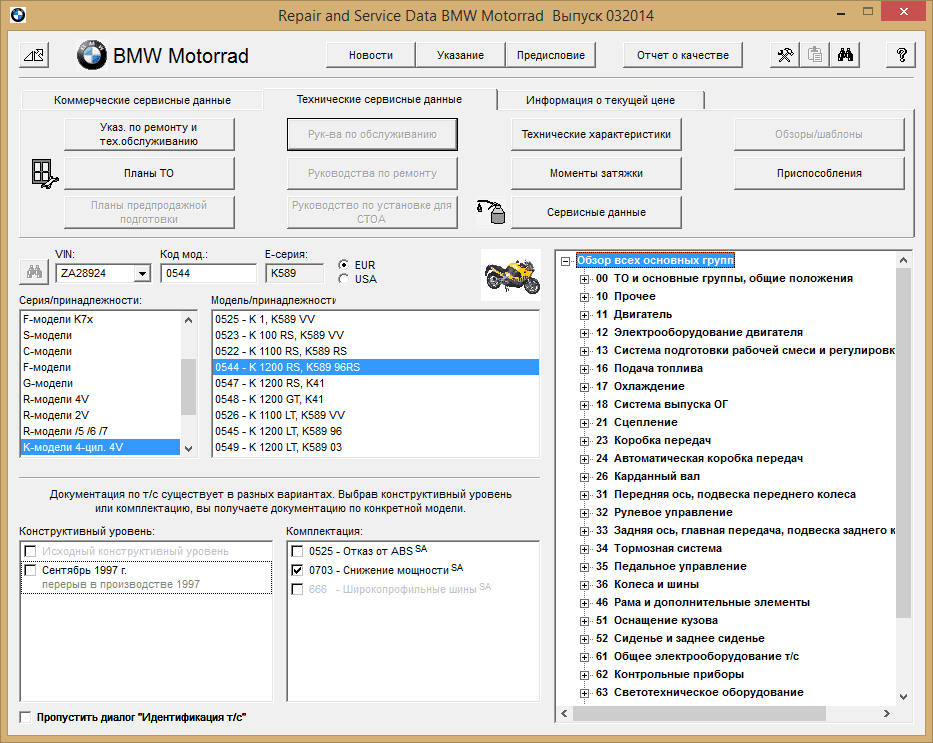
Task: Uncheck 0703 Снижение мощности option
Action: tap(297, 570)
